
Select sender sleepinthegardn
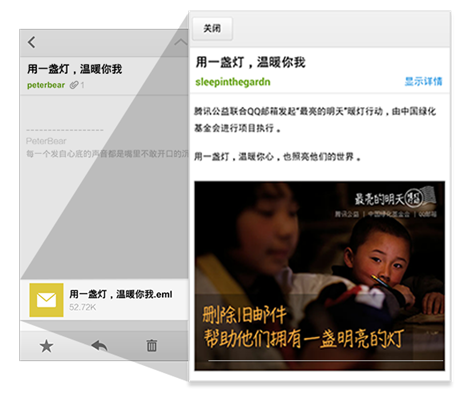[x=233, y=82]
